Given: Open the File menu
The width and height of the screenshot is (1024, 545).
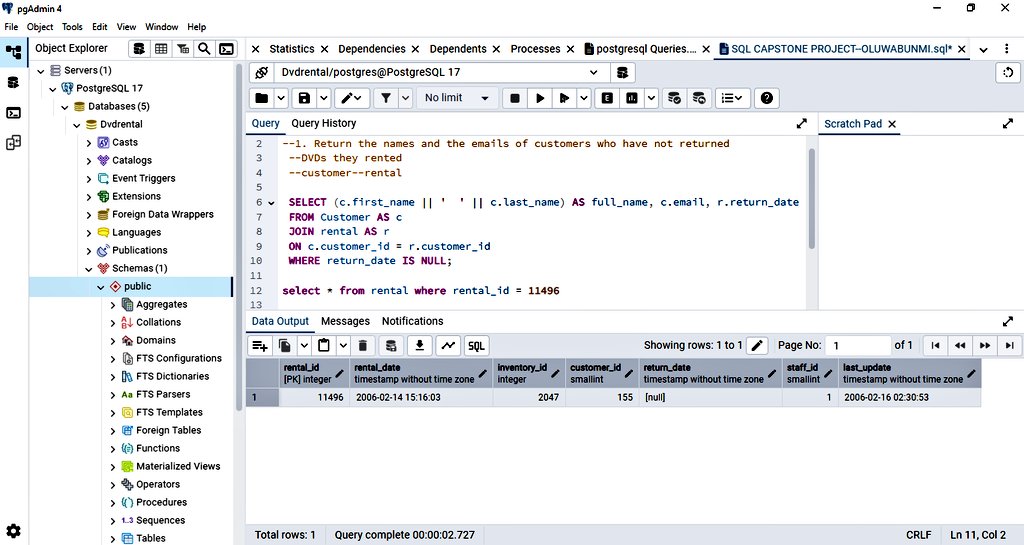Looking at the screenshot, I should click(x=11, y=27).
